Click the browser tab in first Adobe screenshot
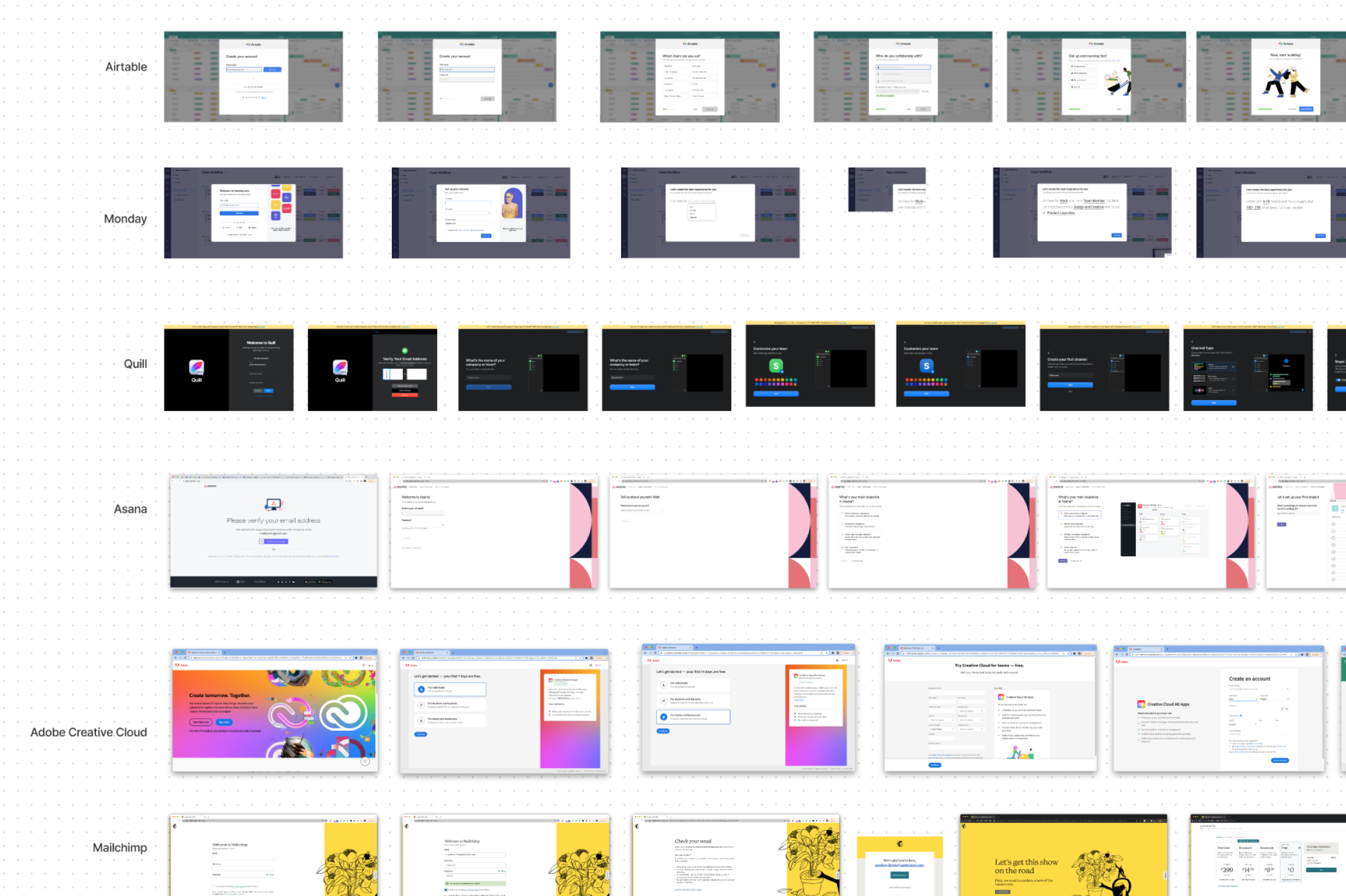The image size is (1346, 896). [204, 653]
